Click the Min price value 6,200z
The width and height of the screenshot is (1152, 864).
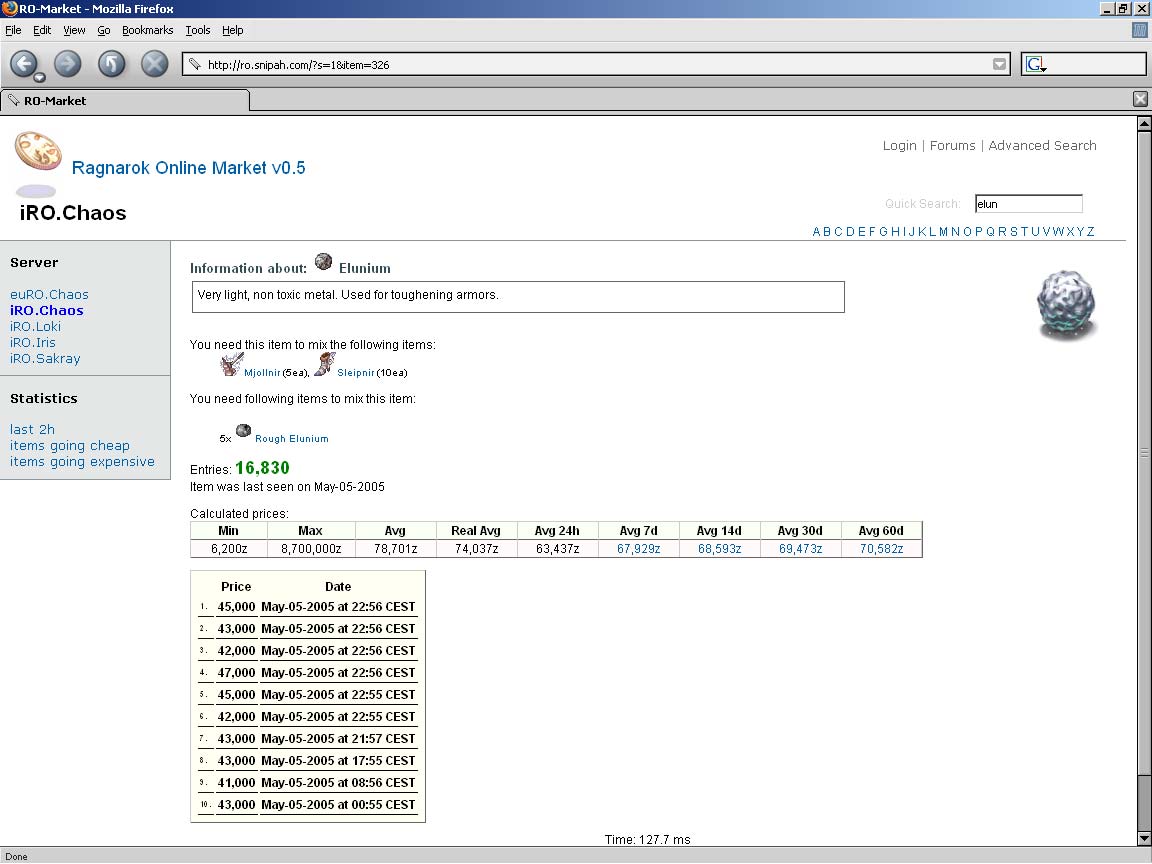(x=228, y=549)
